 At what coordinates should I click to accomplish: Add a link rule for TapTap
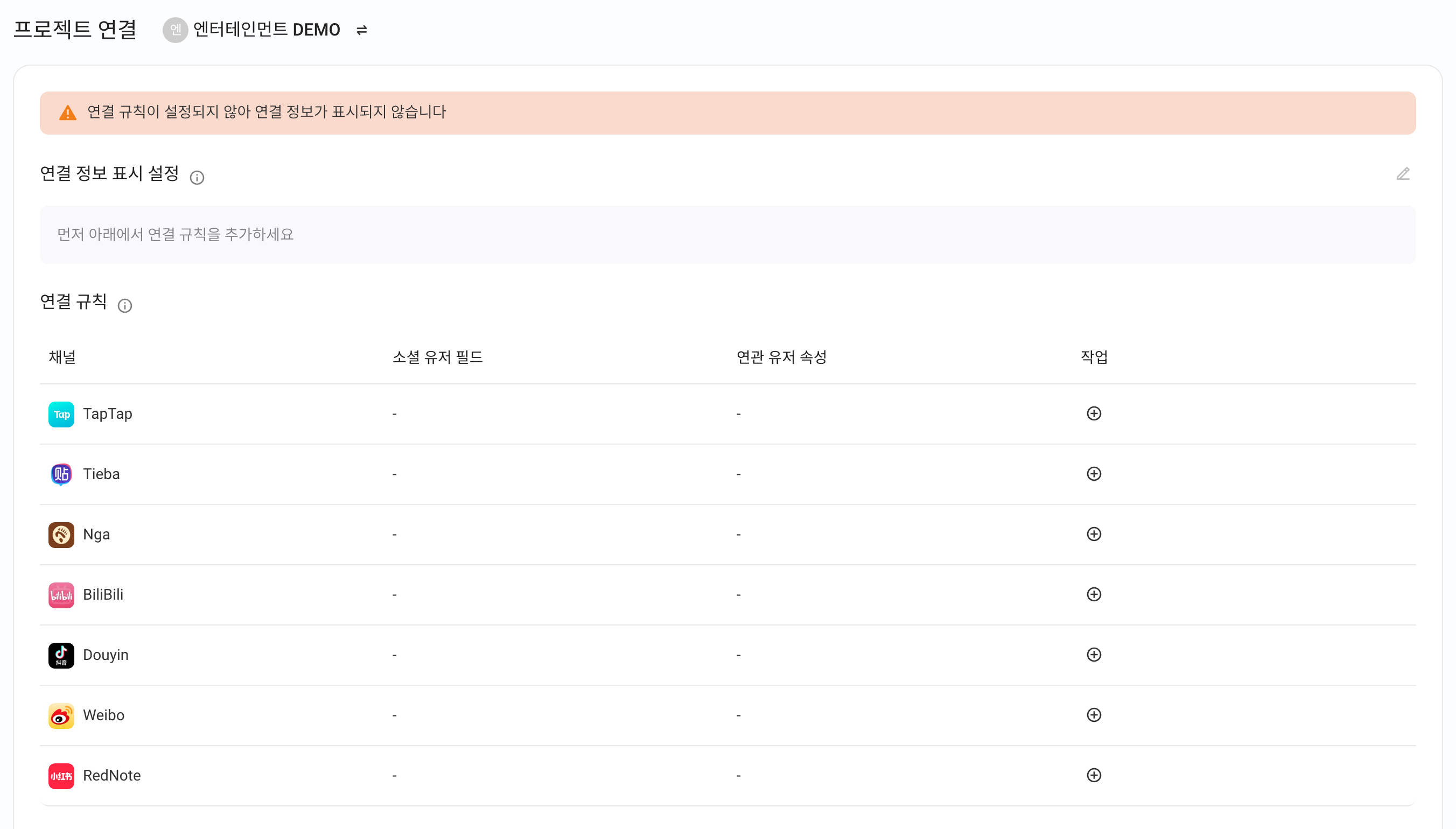pos(1093,413)
